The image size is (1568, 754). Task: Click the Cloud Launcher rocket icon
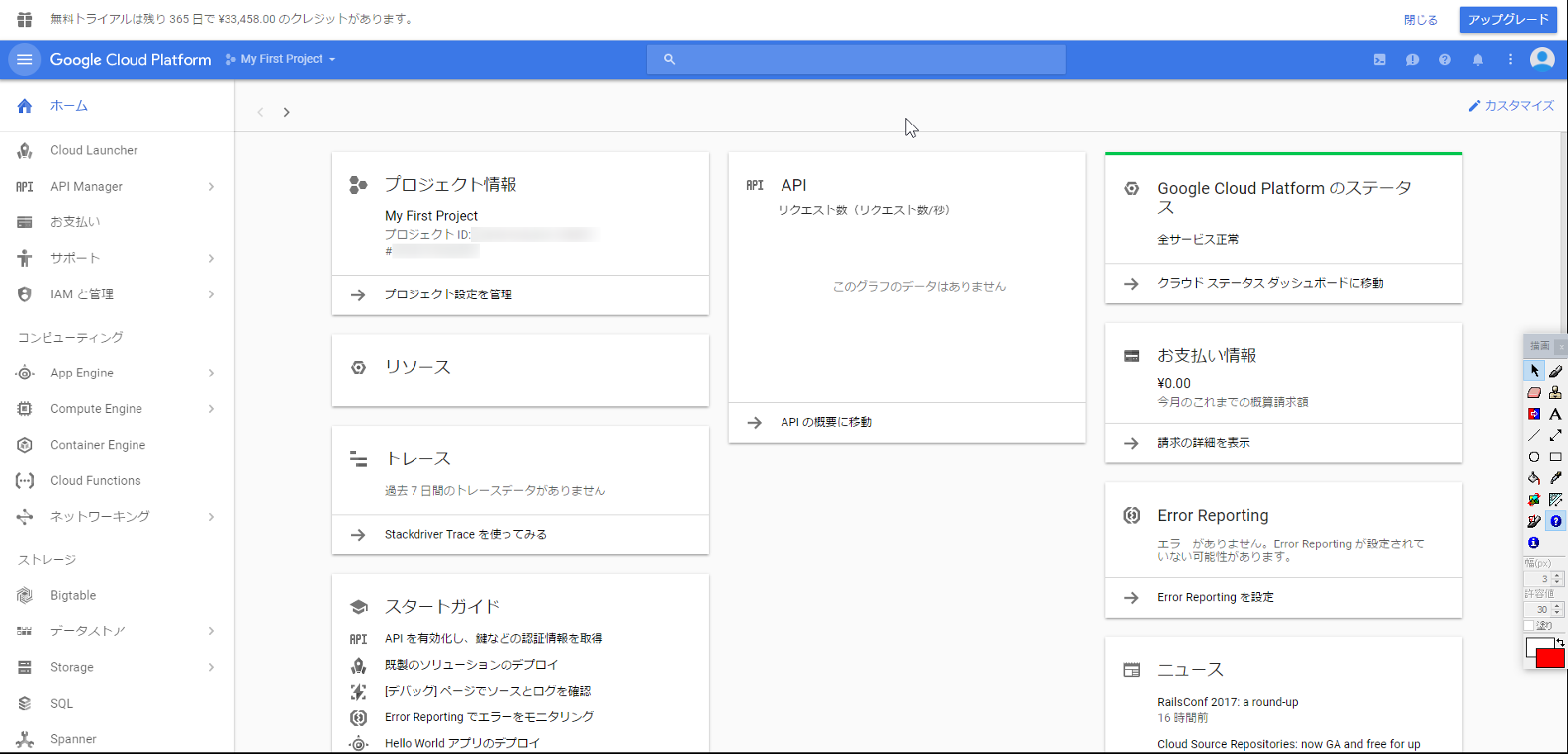point(25,150)
